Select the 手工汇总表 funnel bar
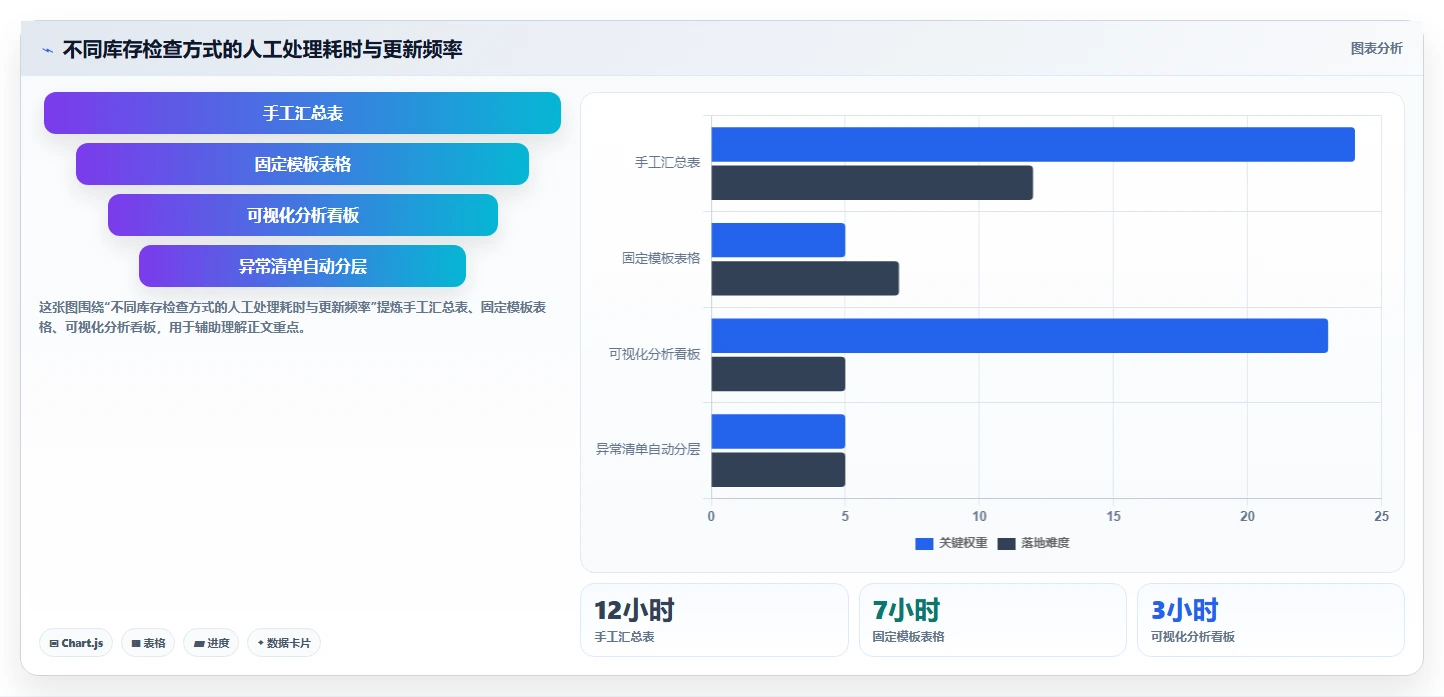This screenshot has width=1444, height=697. point(302,113)
